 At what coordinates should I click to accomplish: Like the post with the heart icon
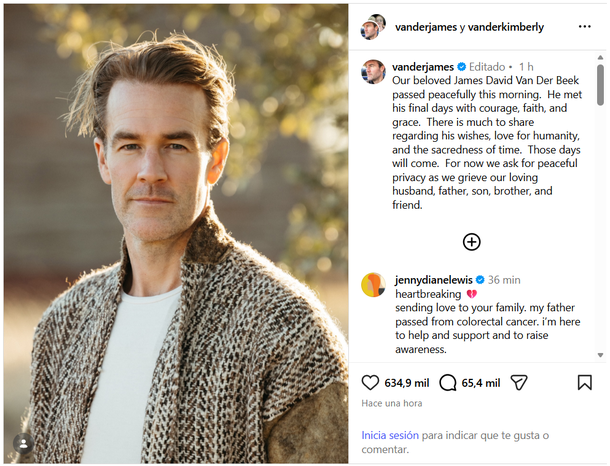370,382
